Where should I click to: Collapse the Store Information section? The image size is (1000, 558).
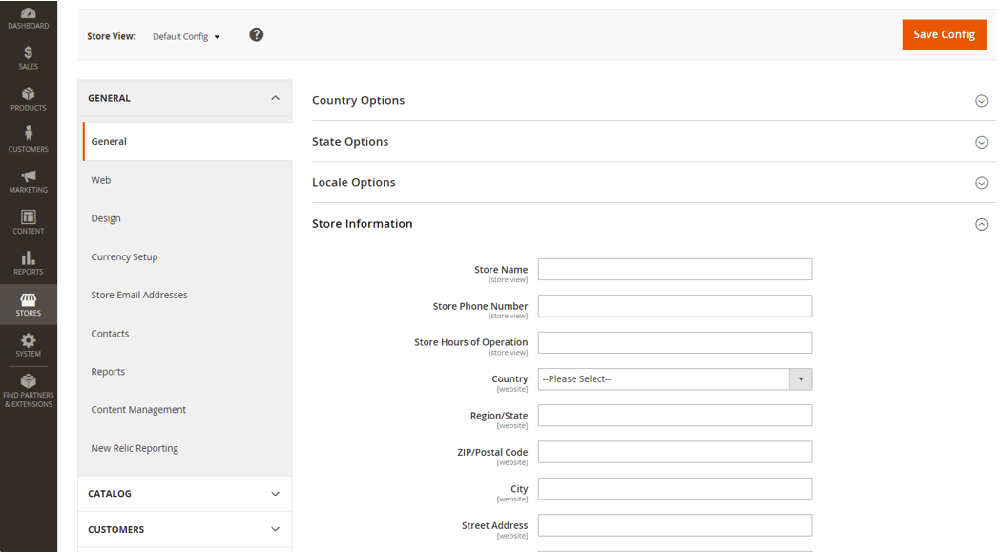coord(981,224)
